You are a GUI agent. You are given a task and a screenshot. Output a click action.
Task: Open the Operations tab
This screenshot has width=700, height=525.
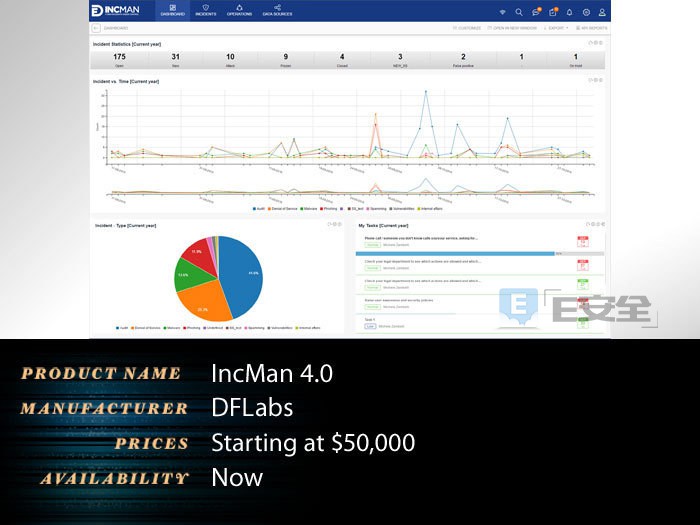click(239, 11)
